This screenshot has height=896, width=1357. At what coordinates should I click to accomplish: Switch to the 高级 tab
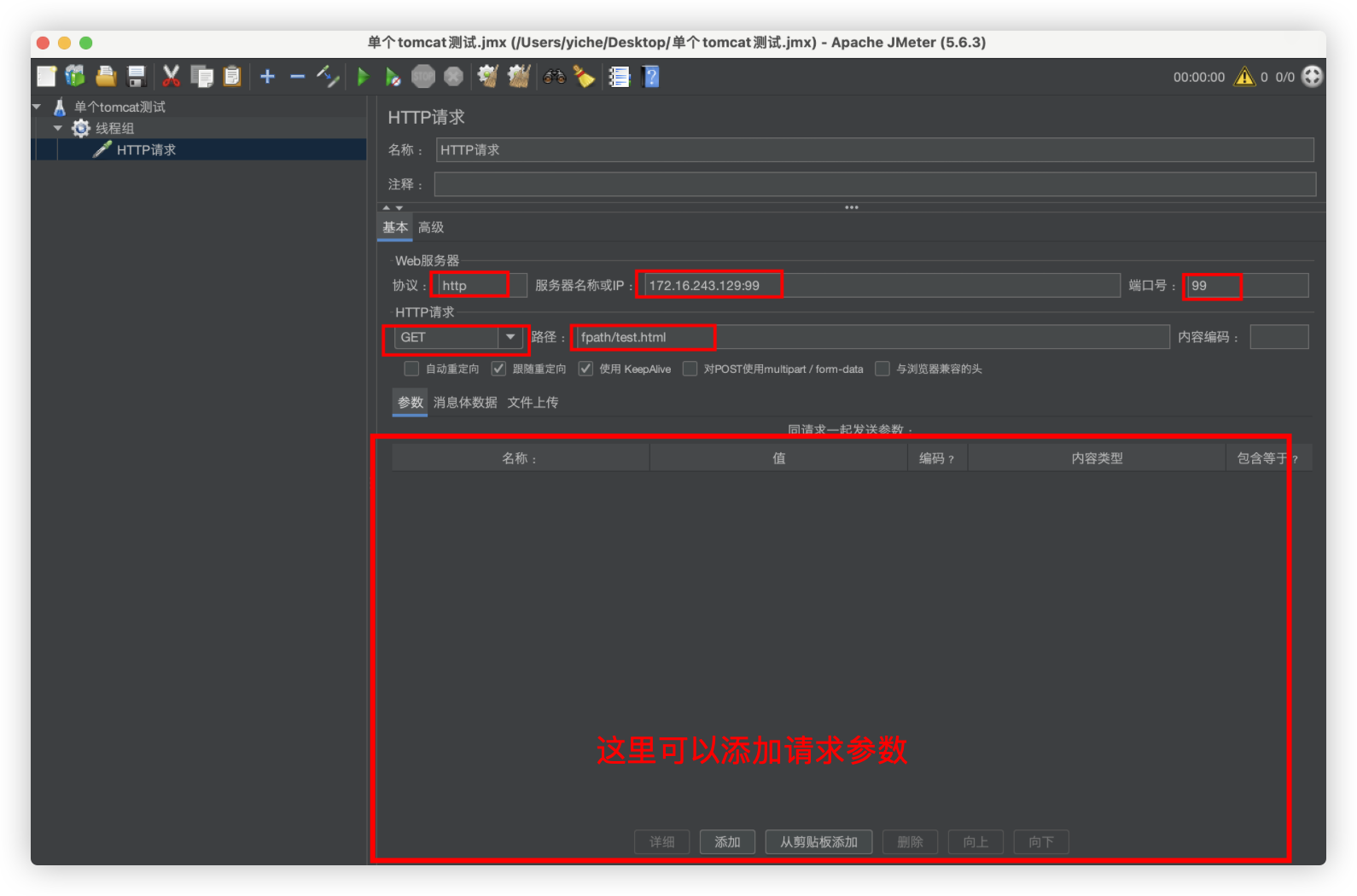click(x=431, y=228)
